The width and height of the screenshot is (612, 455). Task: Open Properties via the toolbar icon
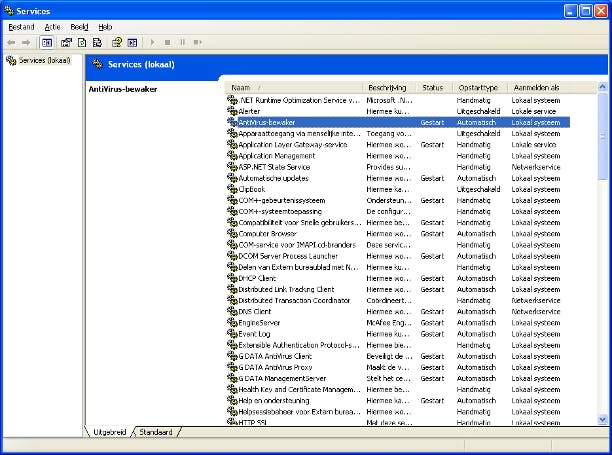(x=66, y=42)
